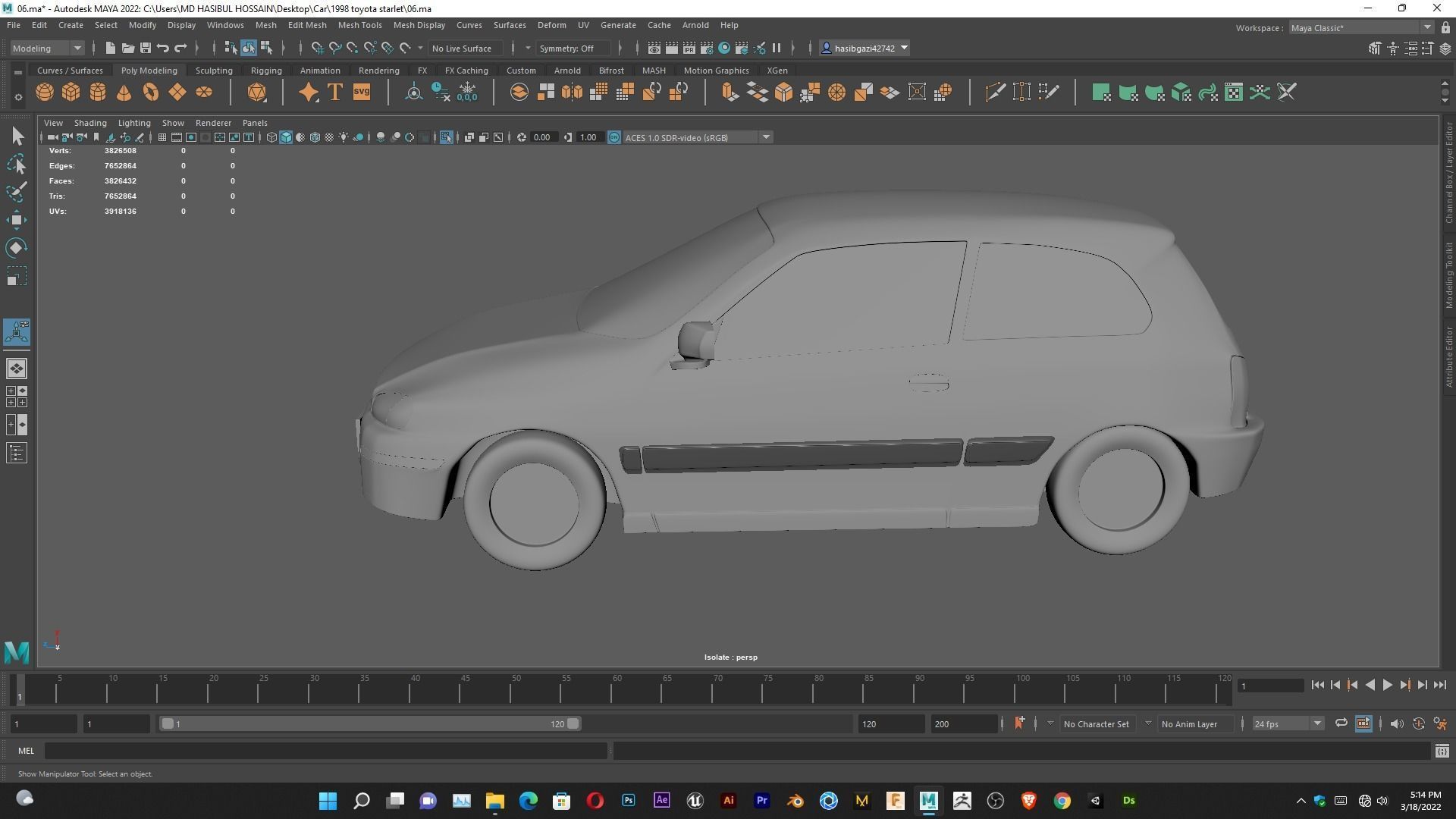Select the Polygon Sphere shelf icon
The image size is (1456, 819).
(45, 93)
